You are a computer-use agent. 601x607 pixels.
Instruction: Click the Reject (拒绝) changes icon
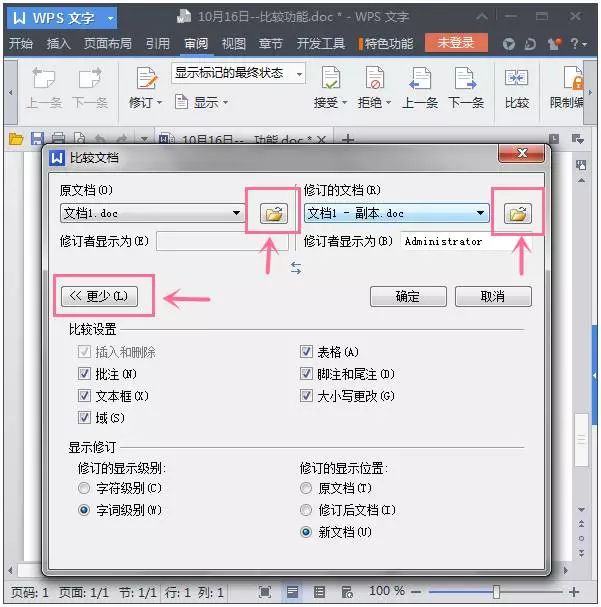pyautogui.click(x=375, y=77)
